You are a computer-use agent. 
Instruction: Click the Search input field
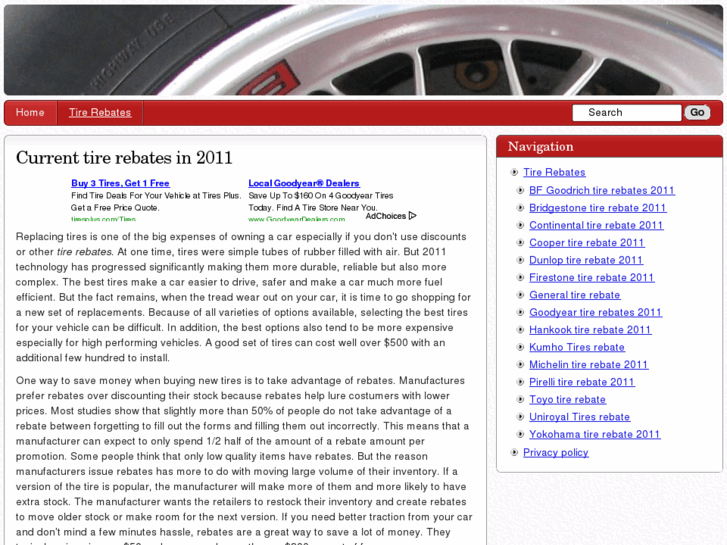pyautogui.click(x=626, y=113)
